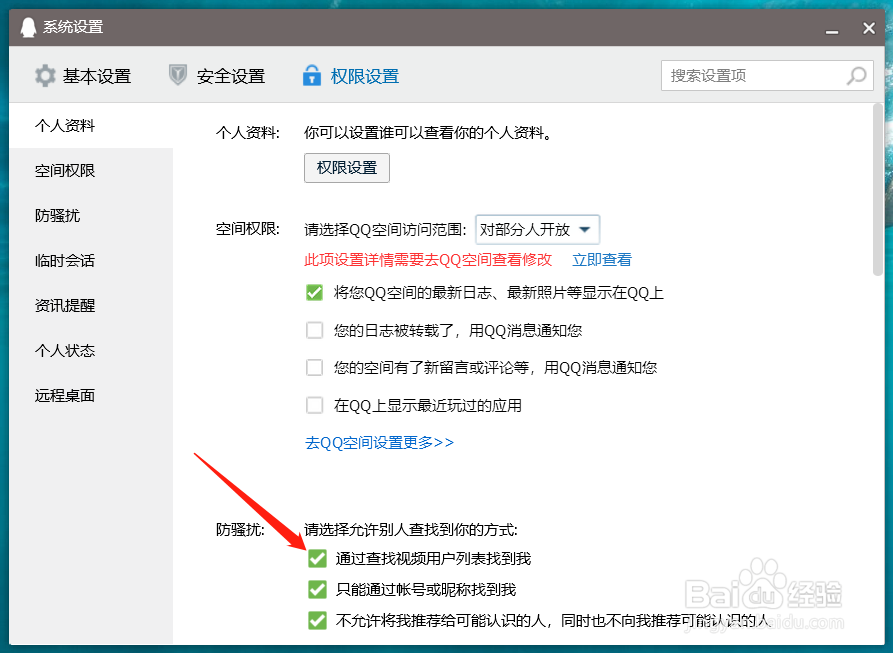Select 远程桌面 in the sidebar
Screen dimensions: 893x653
click(91, 395)
